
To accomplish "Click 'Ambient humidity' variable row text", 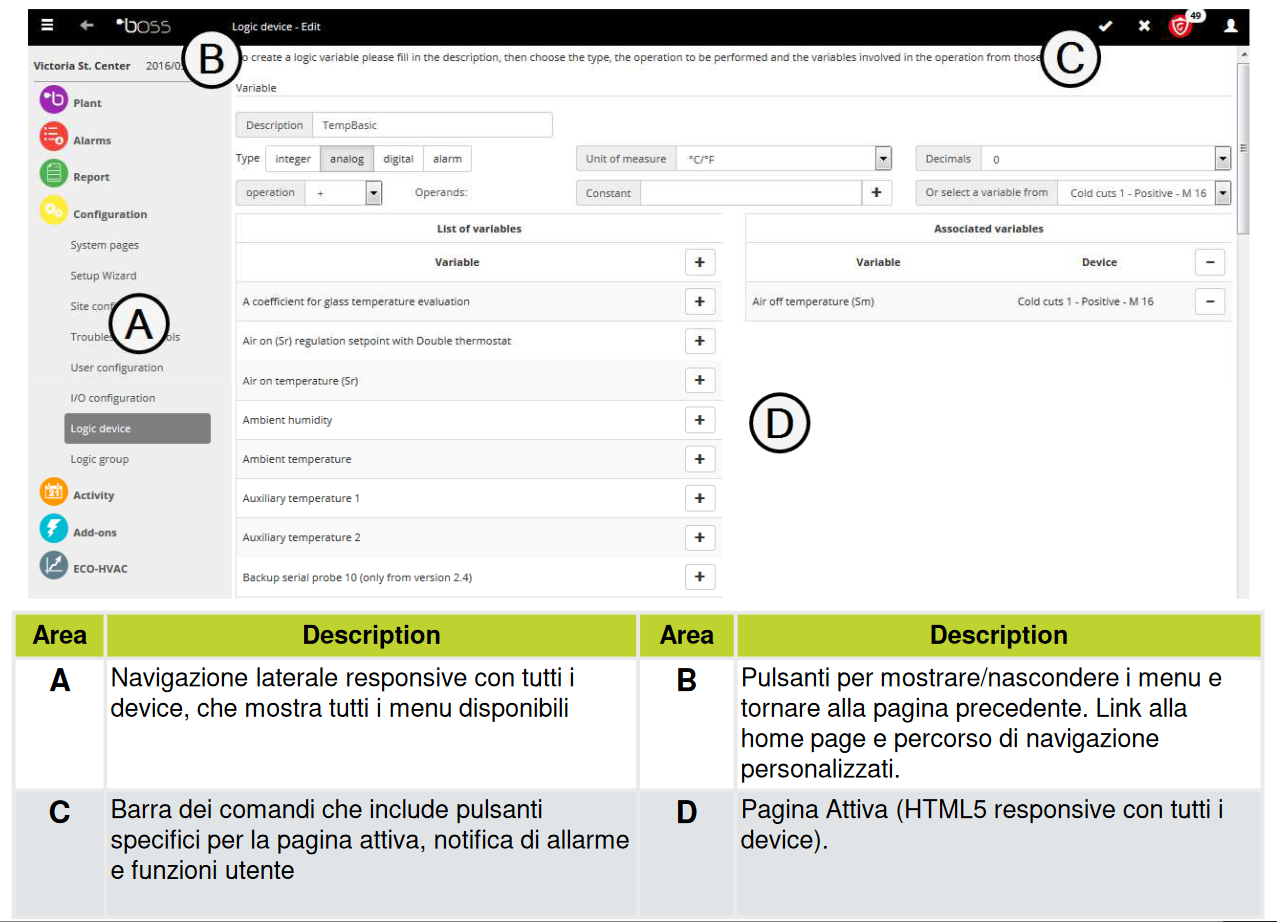I will [x=288, y=420].
